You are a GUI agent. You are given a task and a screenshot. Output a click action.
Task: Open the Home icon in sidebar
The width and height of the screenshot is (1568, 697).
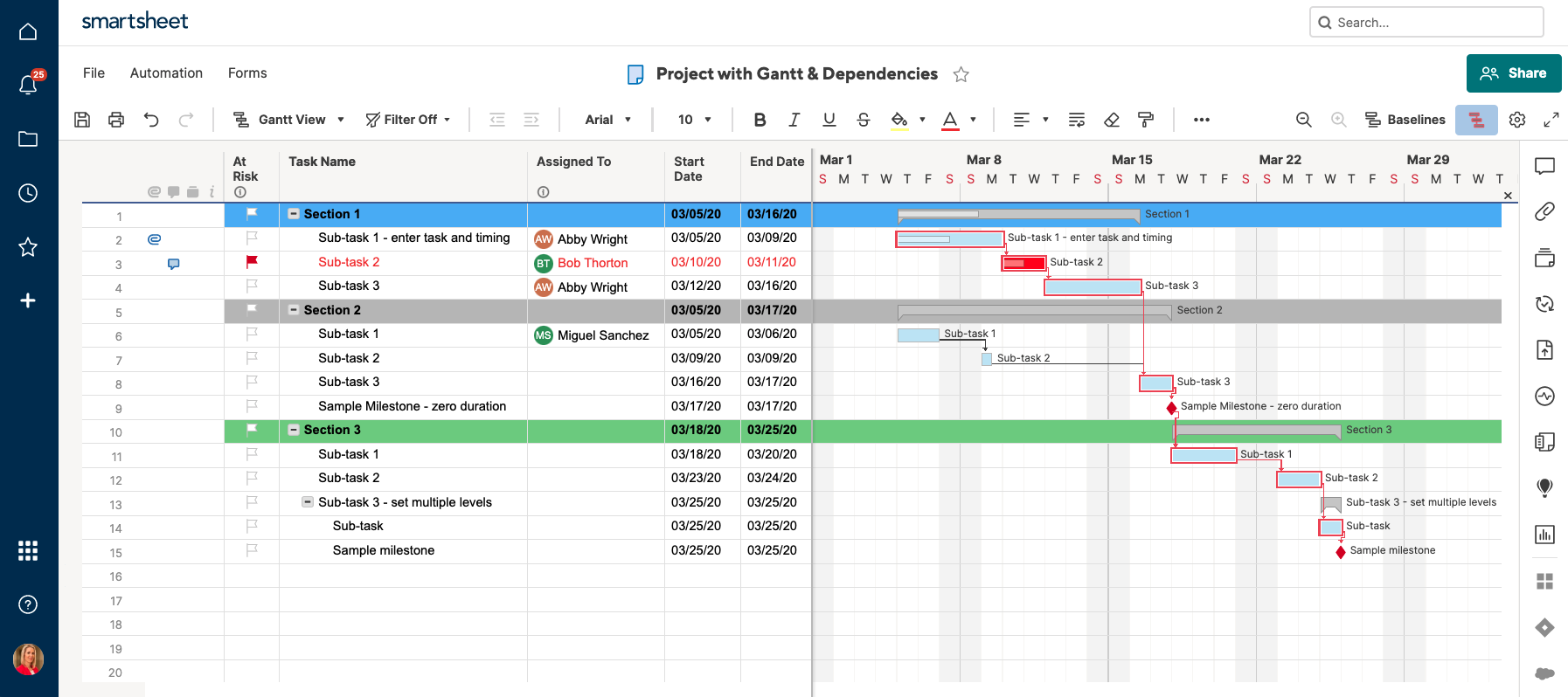tap(28, 31)
